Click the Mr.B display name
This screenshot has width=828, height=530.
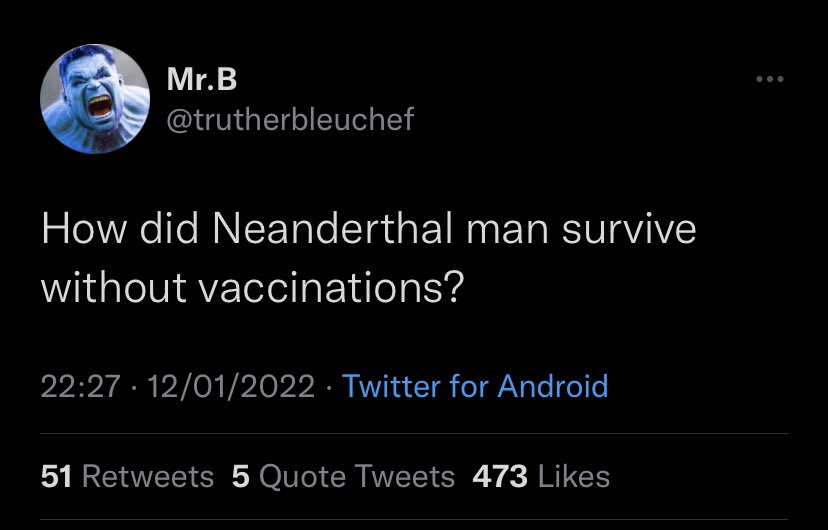point(202,79)
